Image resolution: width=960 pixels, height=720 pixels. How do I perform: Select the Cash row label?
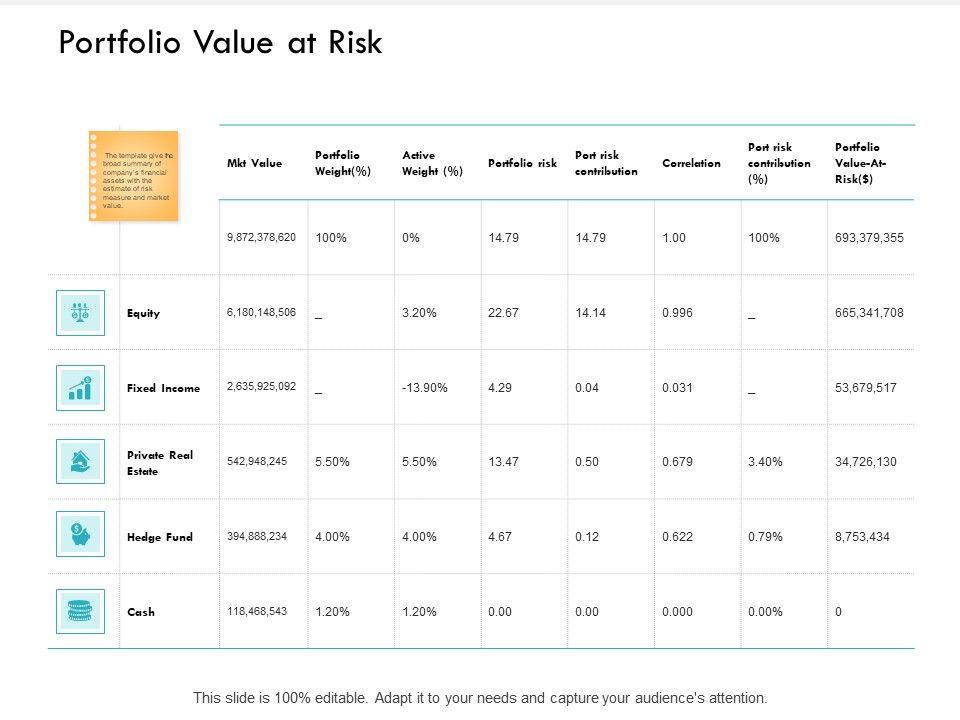(141, 612)
